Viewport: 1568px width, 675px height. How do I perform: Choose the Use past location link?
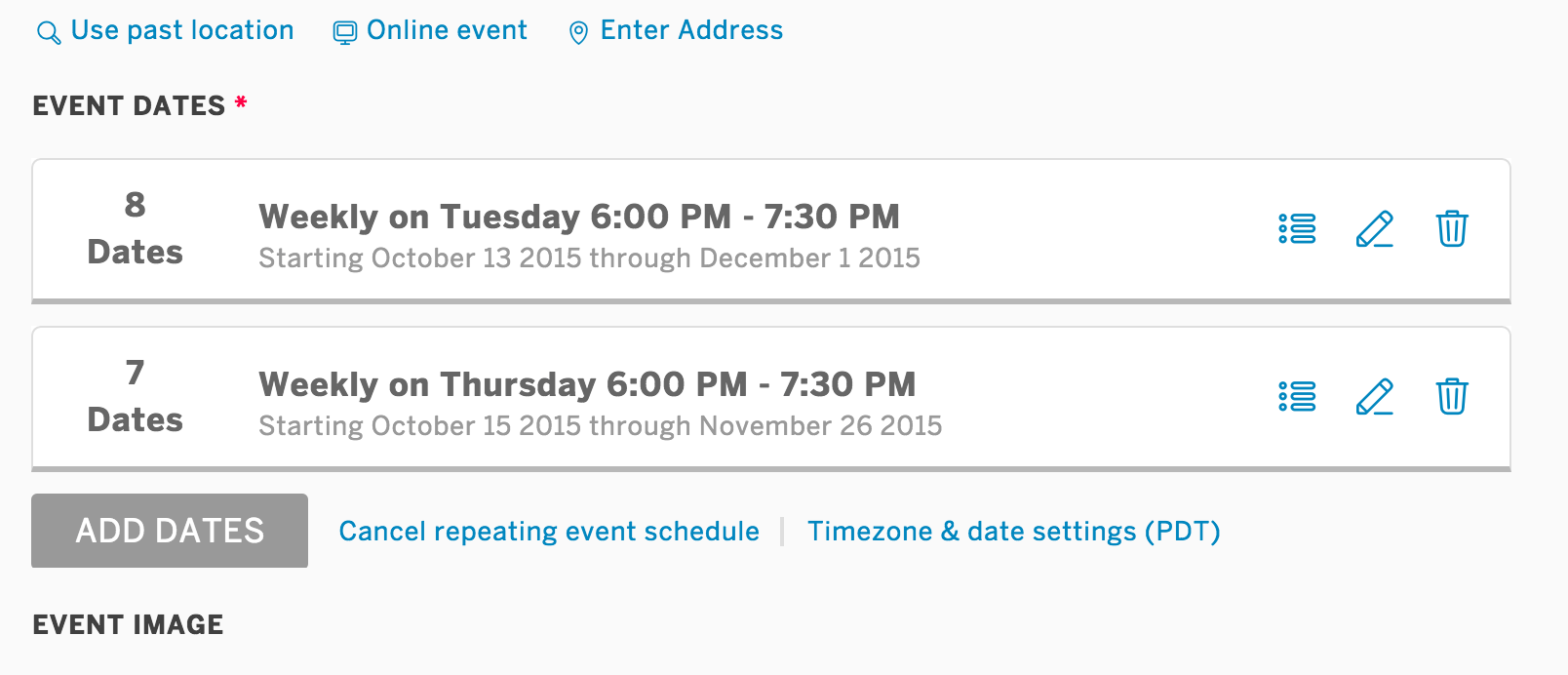(182, 30)
